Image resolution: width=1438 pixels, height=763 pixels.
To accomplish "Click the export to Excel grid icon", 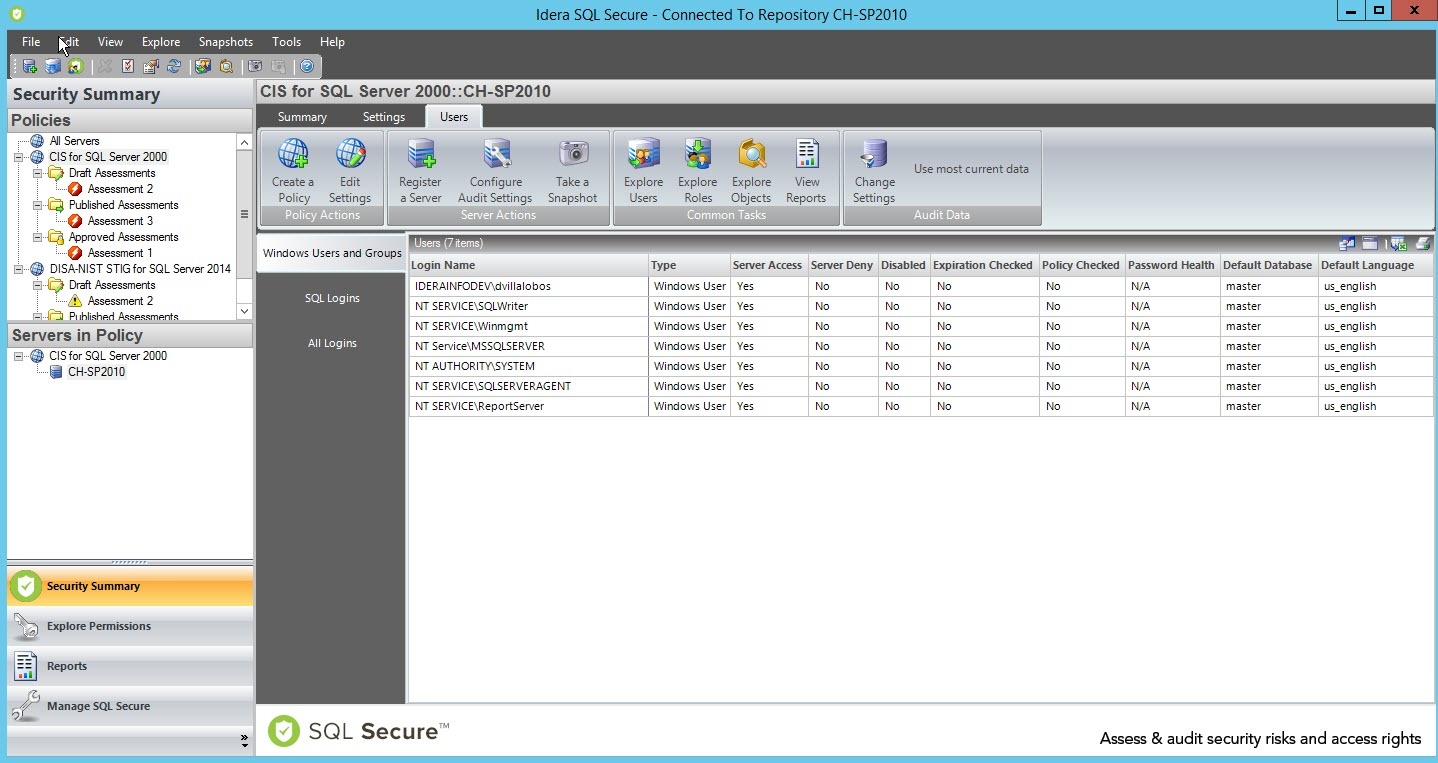I will click(1398, 243).
